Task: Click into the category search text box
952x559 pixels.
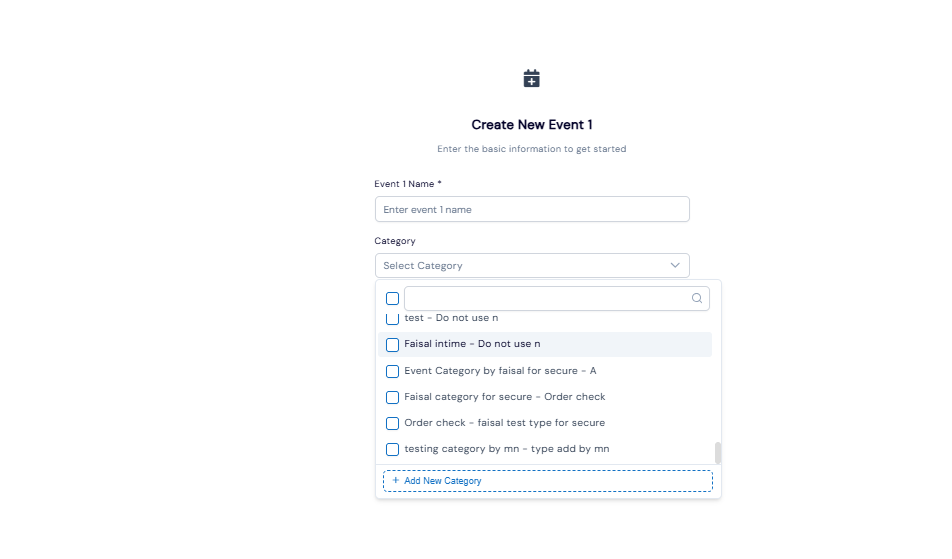Action: tap(545, 298)
